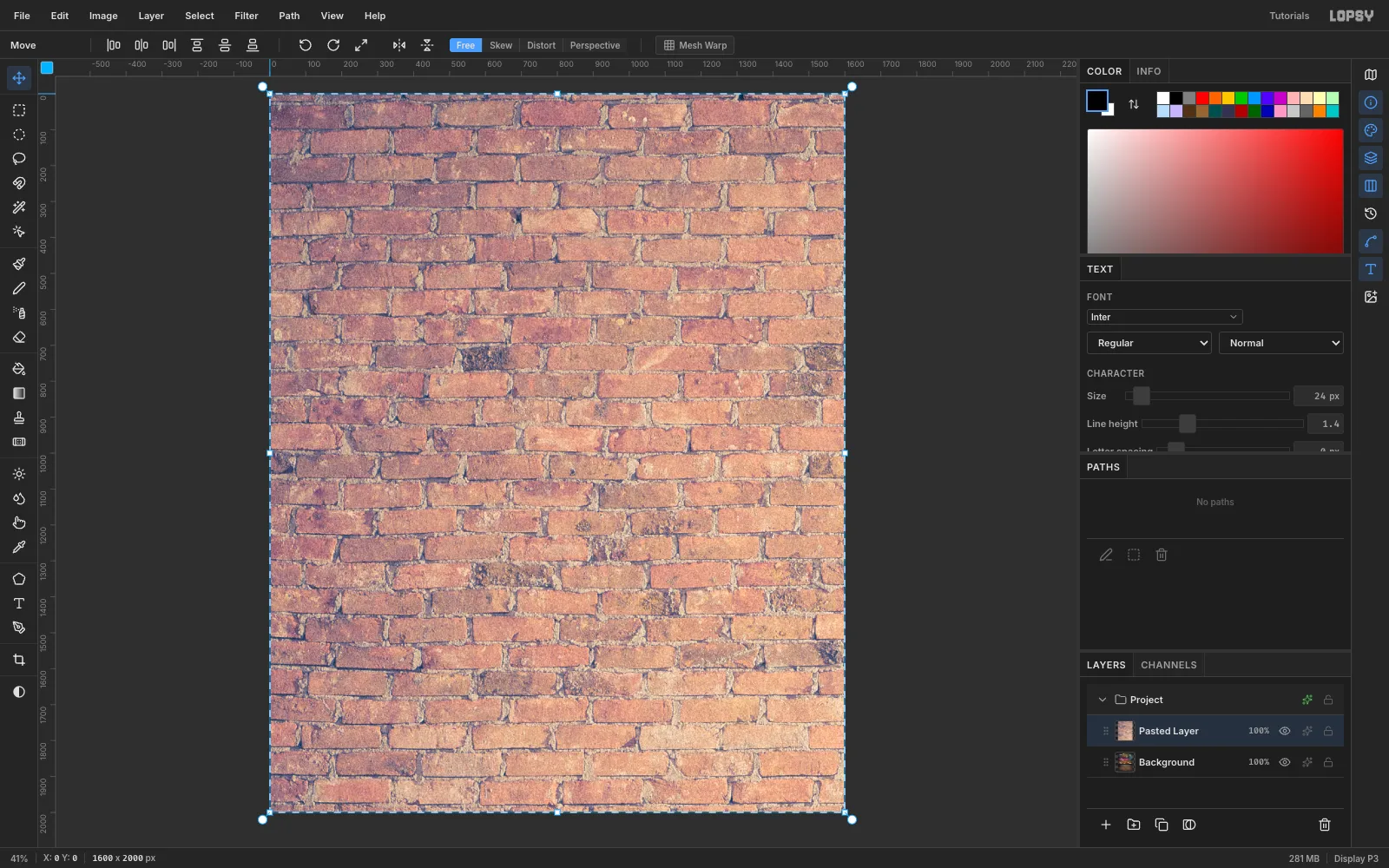This screenshot has width=1389, height=868.
Task: Choose the Text tool in the toolbox
Action: (19, 603)
